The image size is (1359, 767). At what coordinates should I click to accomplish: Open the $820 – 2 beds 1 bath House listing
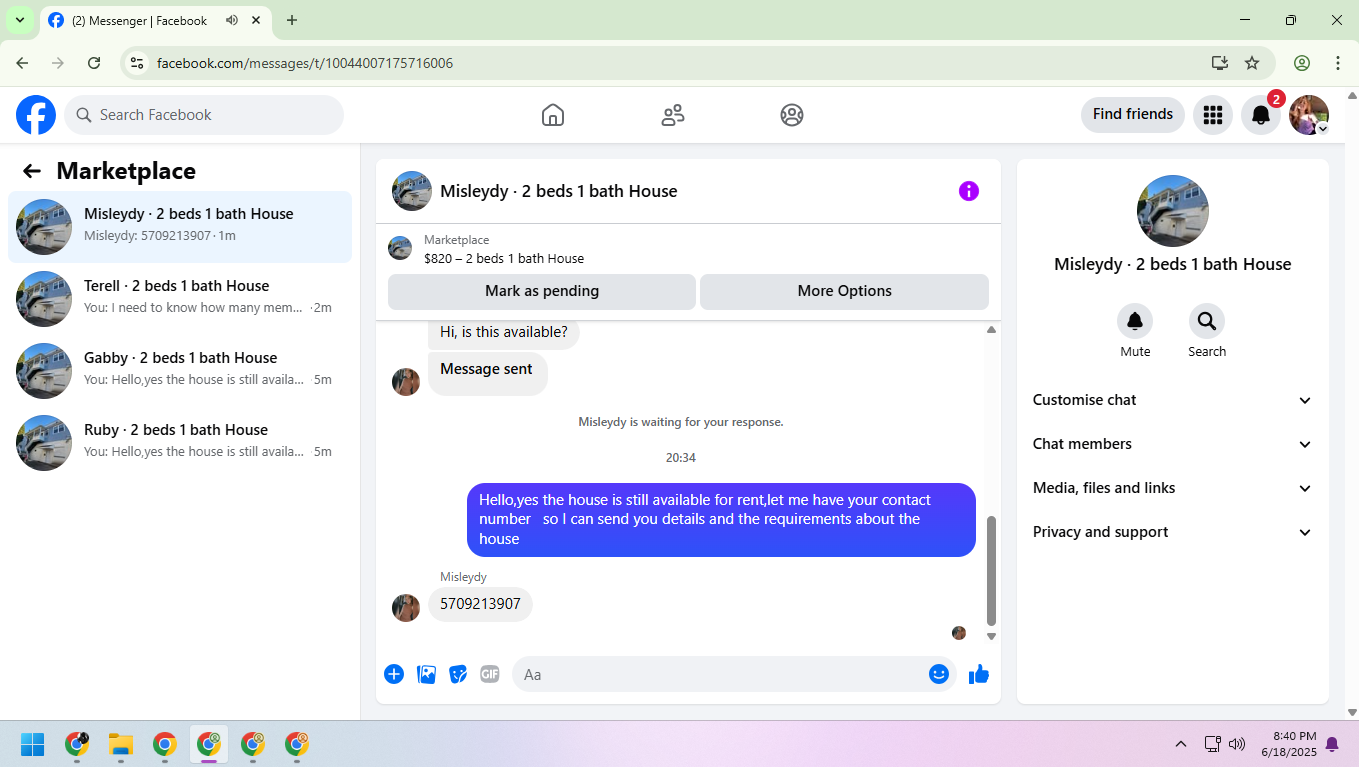coord(504,259)
